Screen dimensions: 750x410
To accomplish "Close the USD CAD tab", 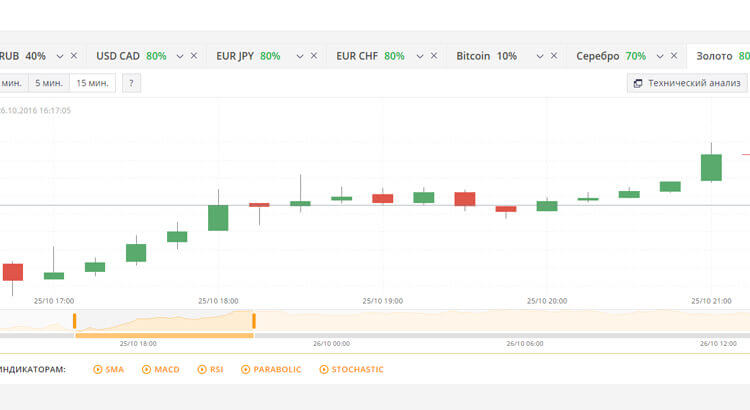I will coord(194,56).
